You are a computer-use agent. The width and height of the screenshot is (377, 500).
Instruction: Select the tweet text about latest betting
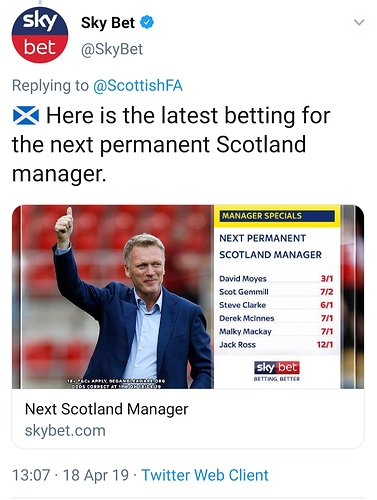click(171, 145)
